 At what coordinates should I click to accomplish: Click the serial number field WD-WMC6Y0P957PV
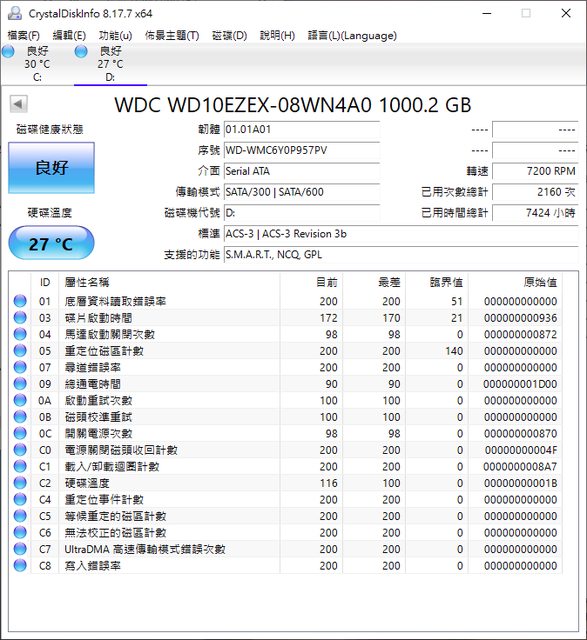click(302, 151)
